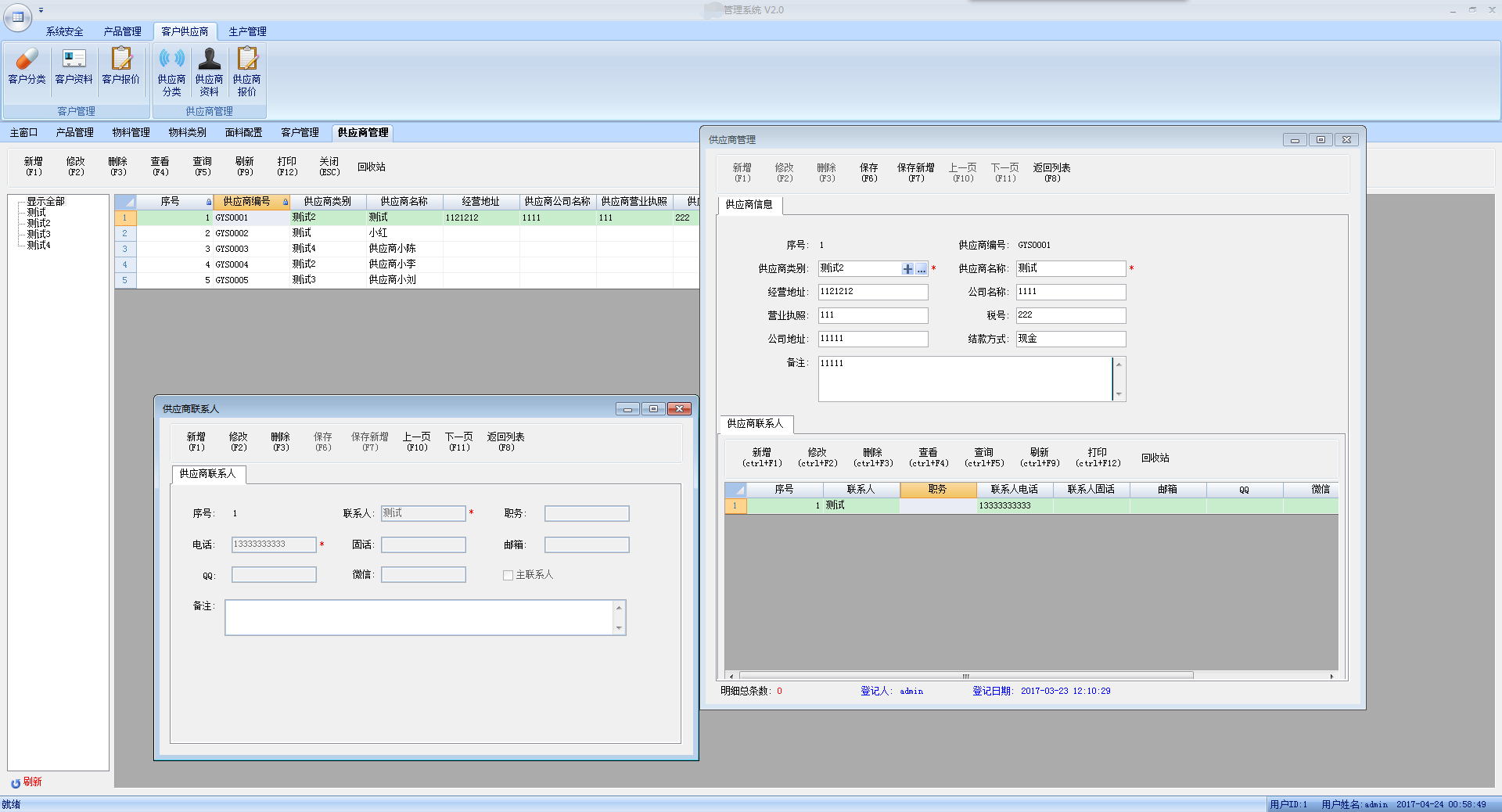Switch to the 主窗口 document tab

[x=23, y=132]
